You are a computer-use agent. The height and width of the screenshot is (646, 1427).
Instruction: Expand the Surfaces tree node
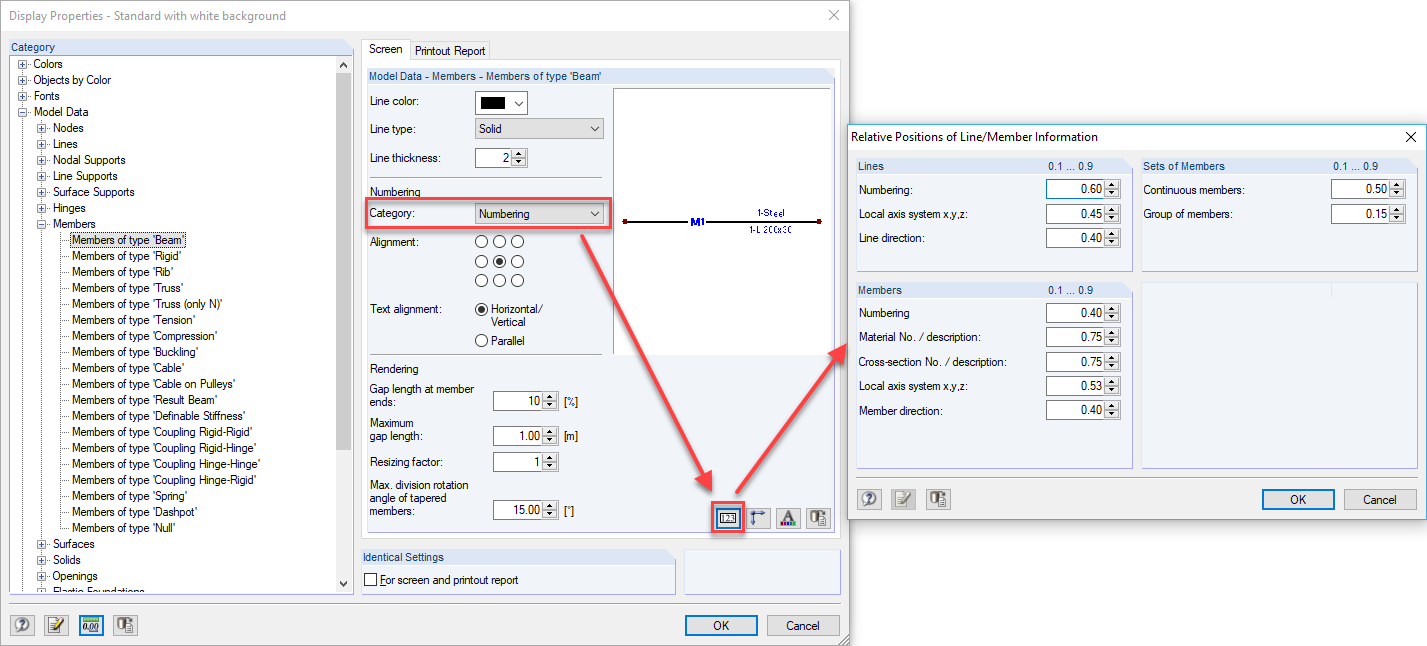coord(42,544)
